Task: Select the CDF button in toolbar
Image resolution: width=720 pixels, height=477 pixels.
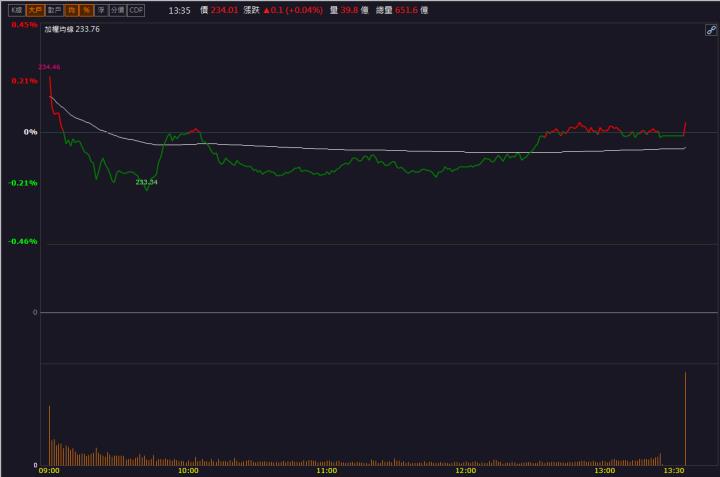Action: (136, 9)
